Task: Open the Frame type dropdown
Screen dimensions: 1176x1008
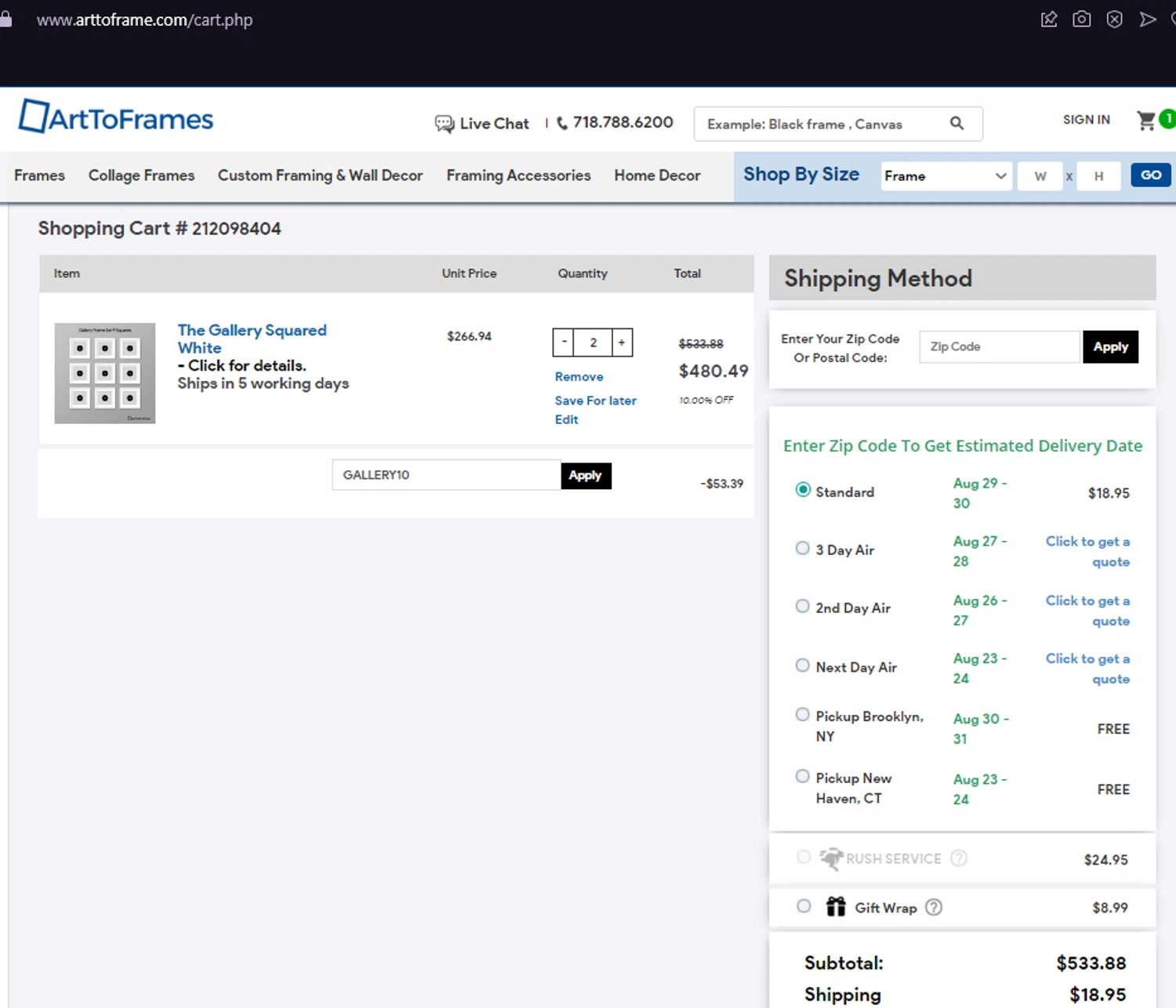Action: pos(946,176)
